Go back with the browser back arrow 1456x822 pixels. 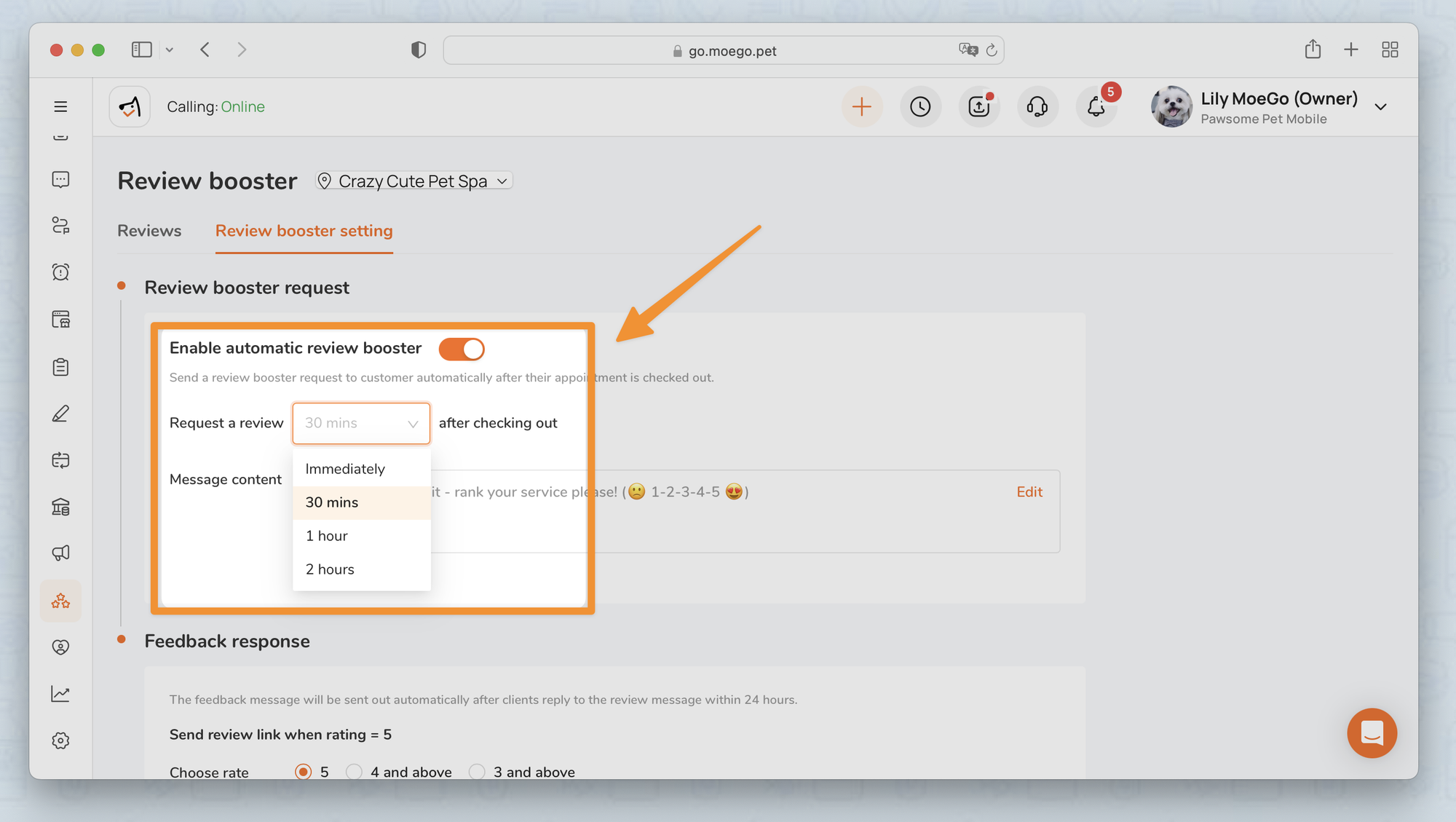(x=205, y=50)
